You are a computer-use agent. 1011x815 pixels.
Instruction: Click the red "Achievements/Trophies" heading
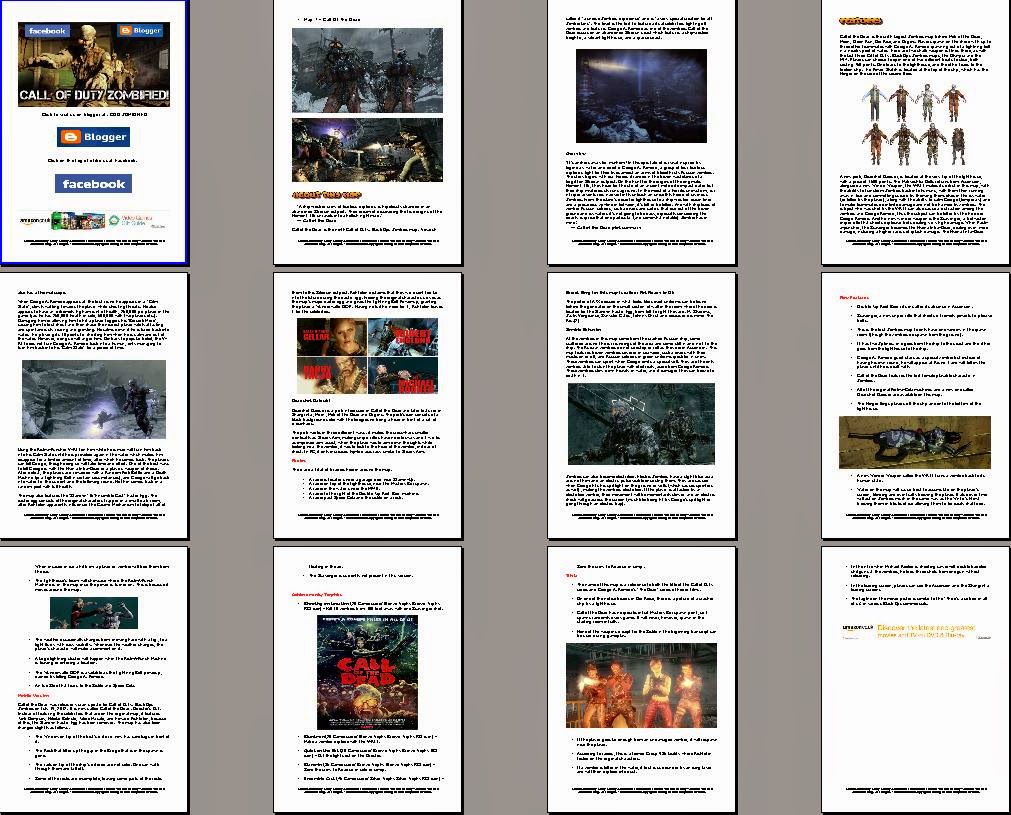pyautogui.click(x=317, y=594)
